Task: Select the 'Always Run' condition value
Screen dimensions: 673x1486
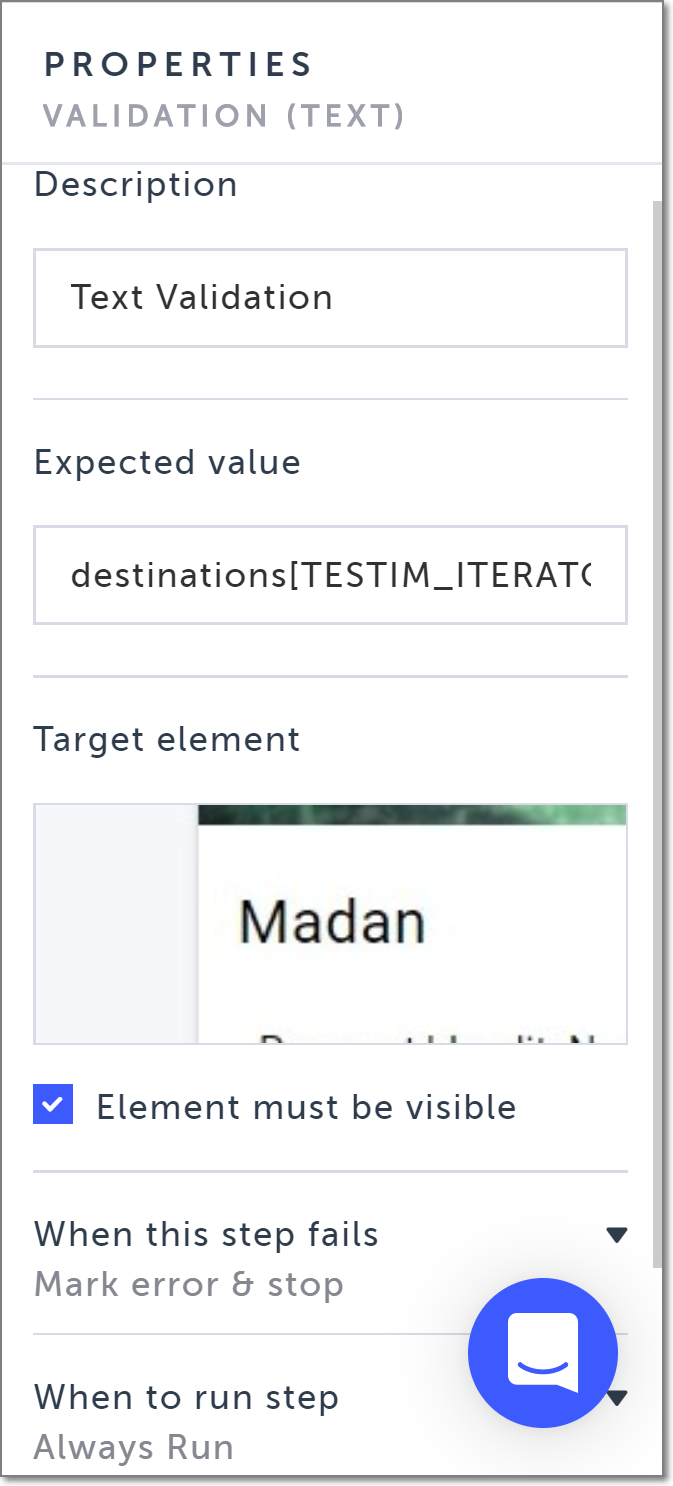Action: pyautogui.click(x=134, y=1447)
